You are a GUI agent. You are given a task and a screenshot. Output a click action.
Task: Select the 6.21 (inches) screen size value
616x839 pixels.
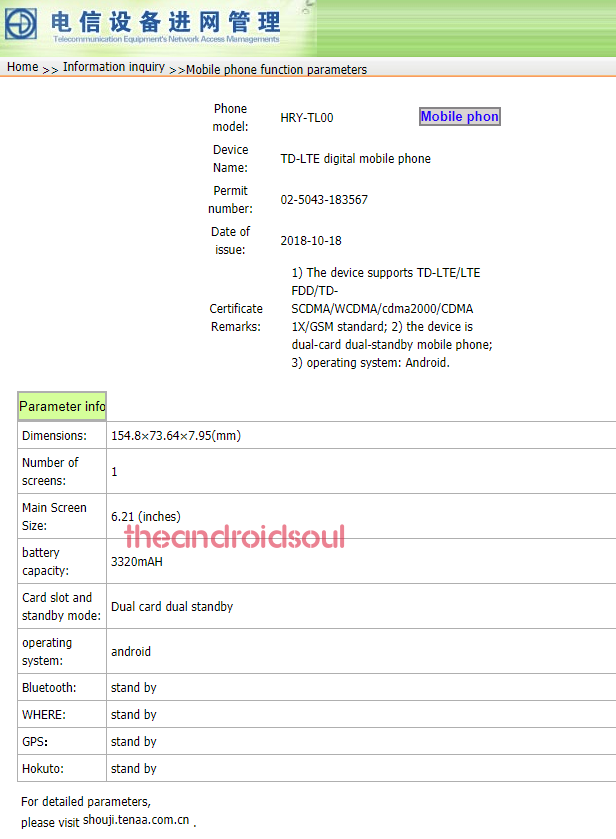[146, 517]
